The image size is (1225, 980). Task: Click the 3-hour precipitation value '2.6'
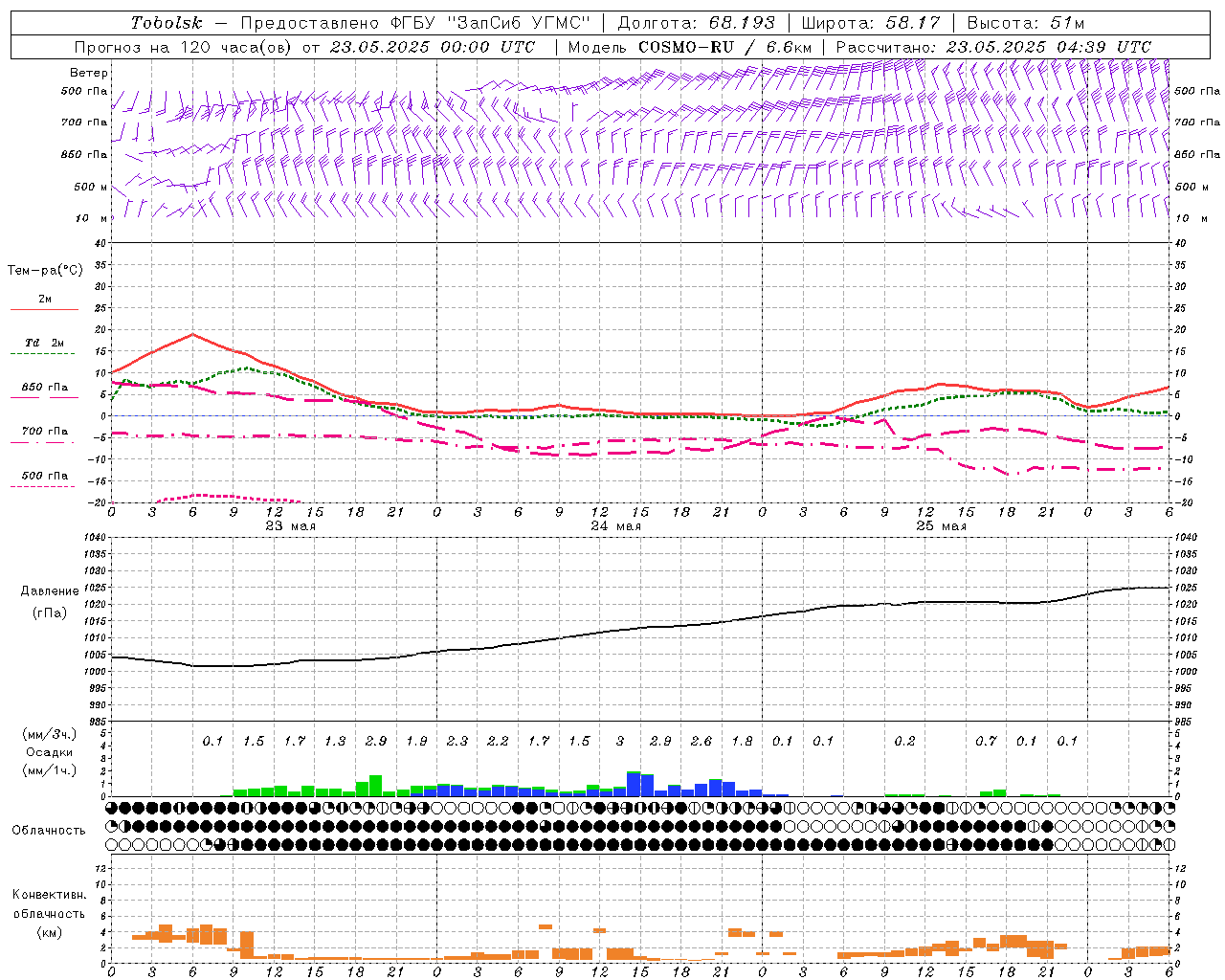(702, 742)
